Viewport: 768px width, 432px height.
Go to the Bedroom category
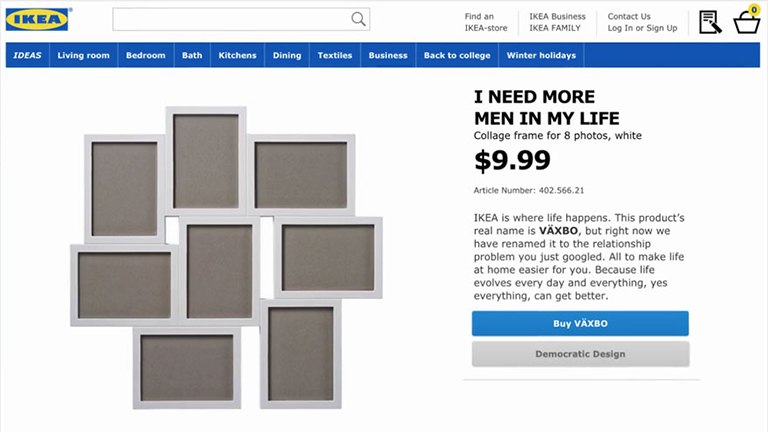146,56
